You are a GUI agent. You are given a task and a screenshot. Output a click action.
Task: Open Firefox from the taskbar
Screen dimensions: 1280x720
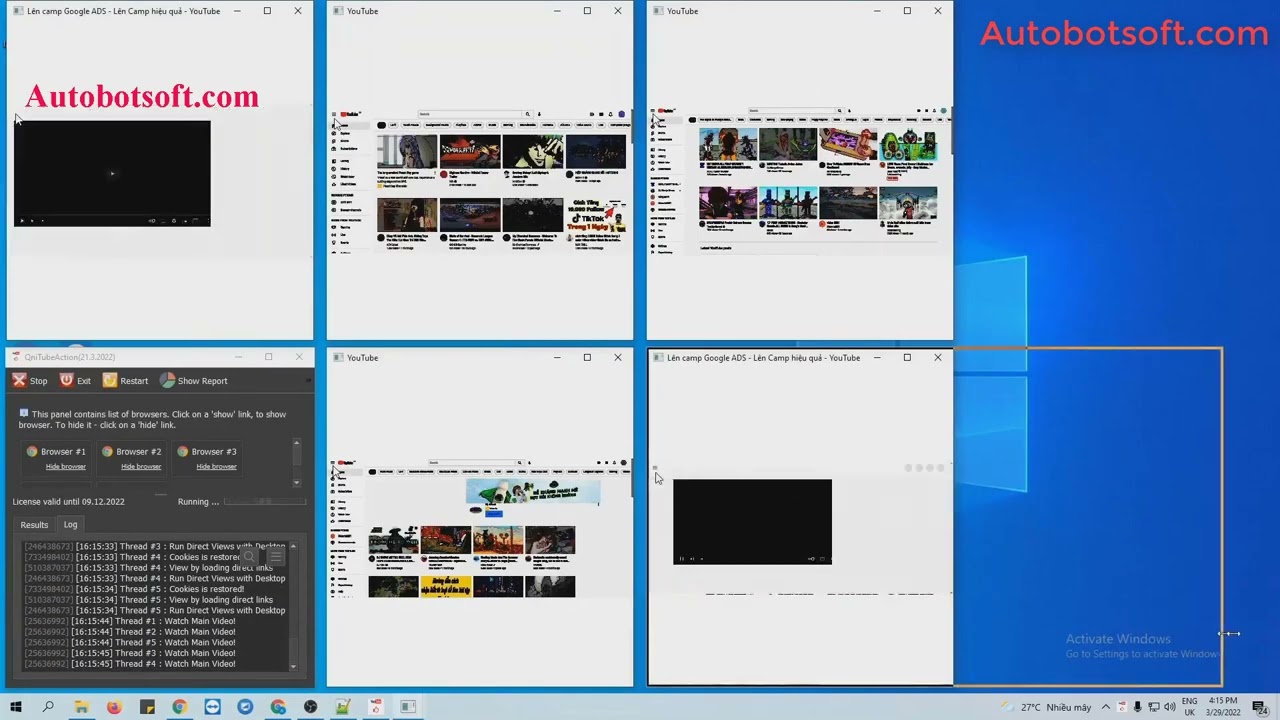[x=114, y=707]
